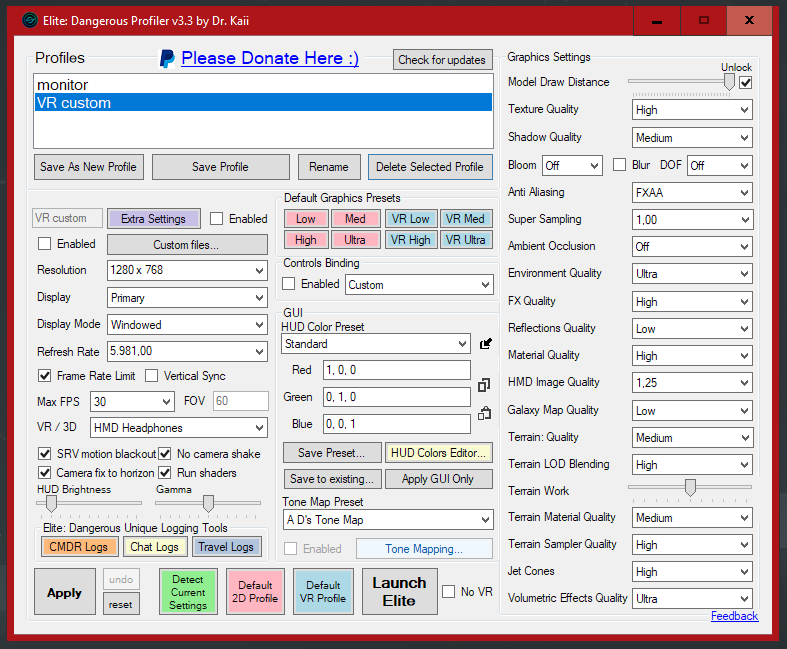Click Delete Selected Profile button
This screenshot has width=787, height=649.
430,167
